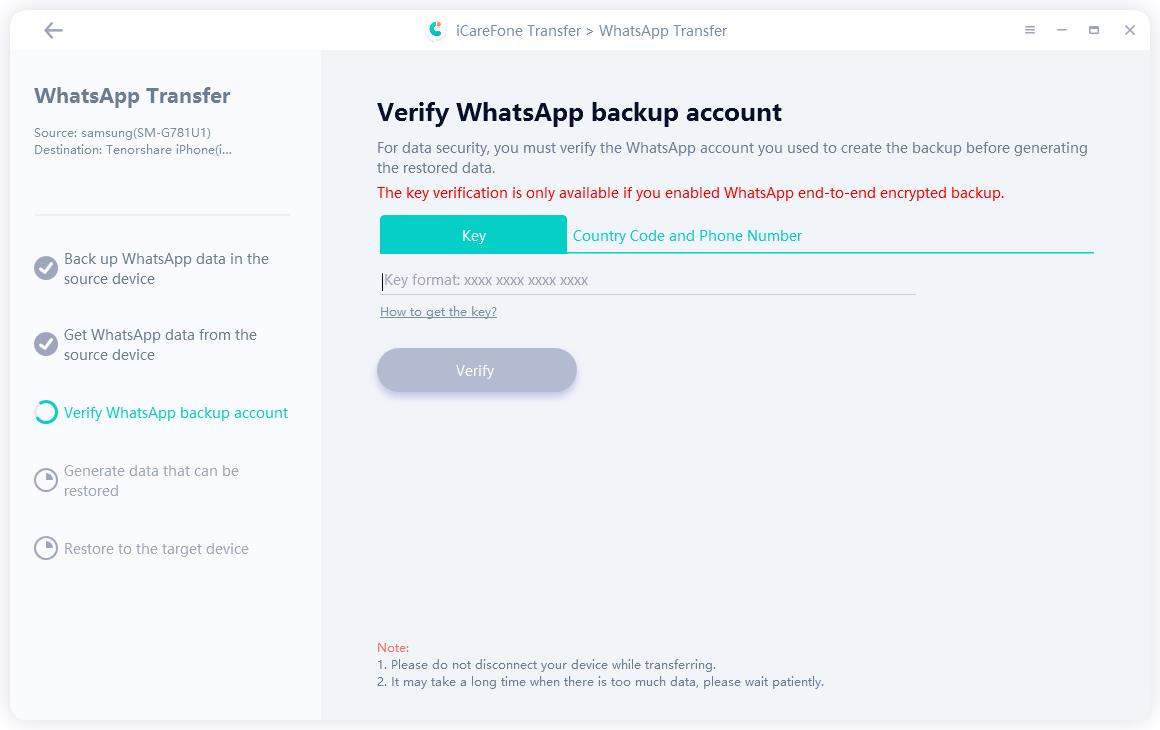The width and height of the screenshot is (1160, 730).
Task: Minimize the iCareFone Transfer window
Action: (1061, 30)
